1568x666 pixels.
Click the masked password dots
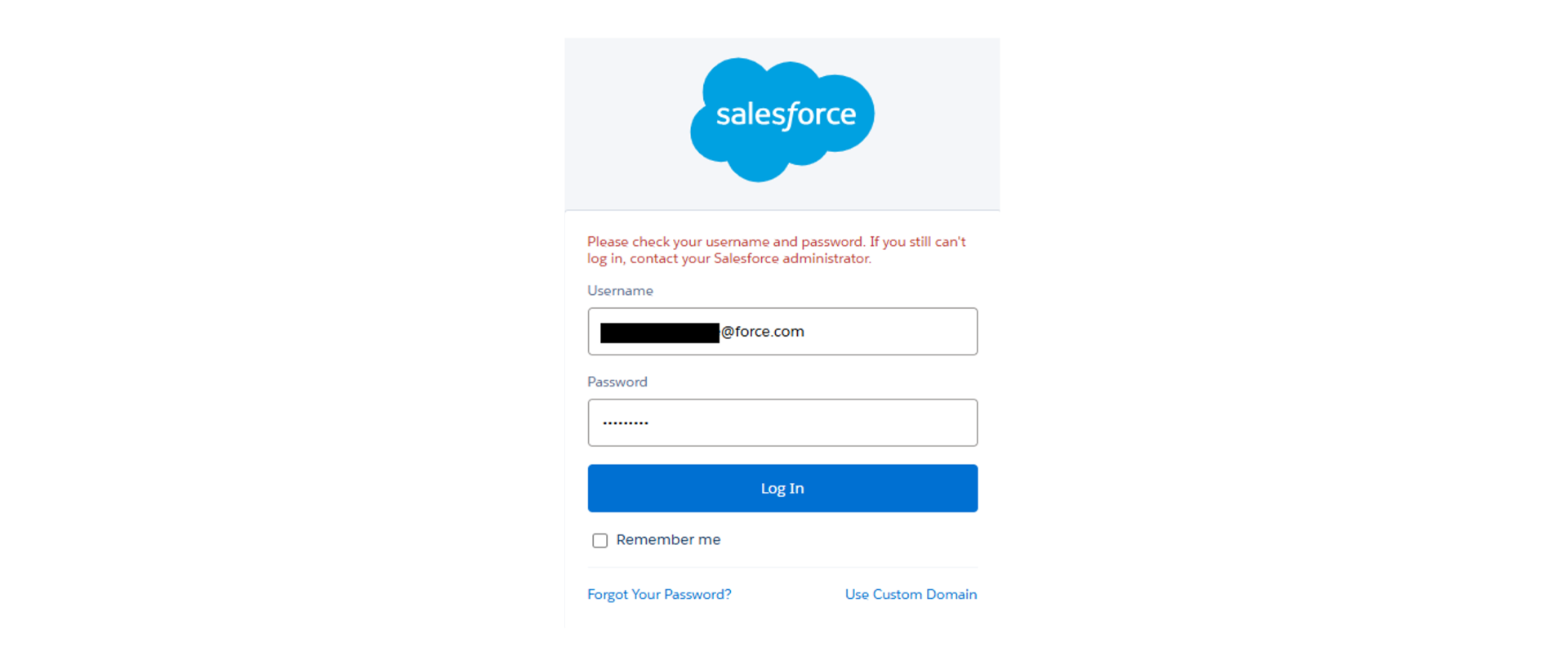click(x=626, y=422)
